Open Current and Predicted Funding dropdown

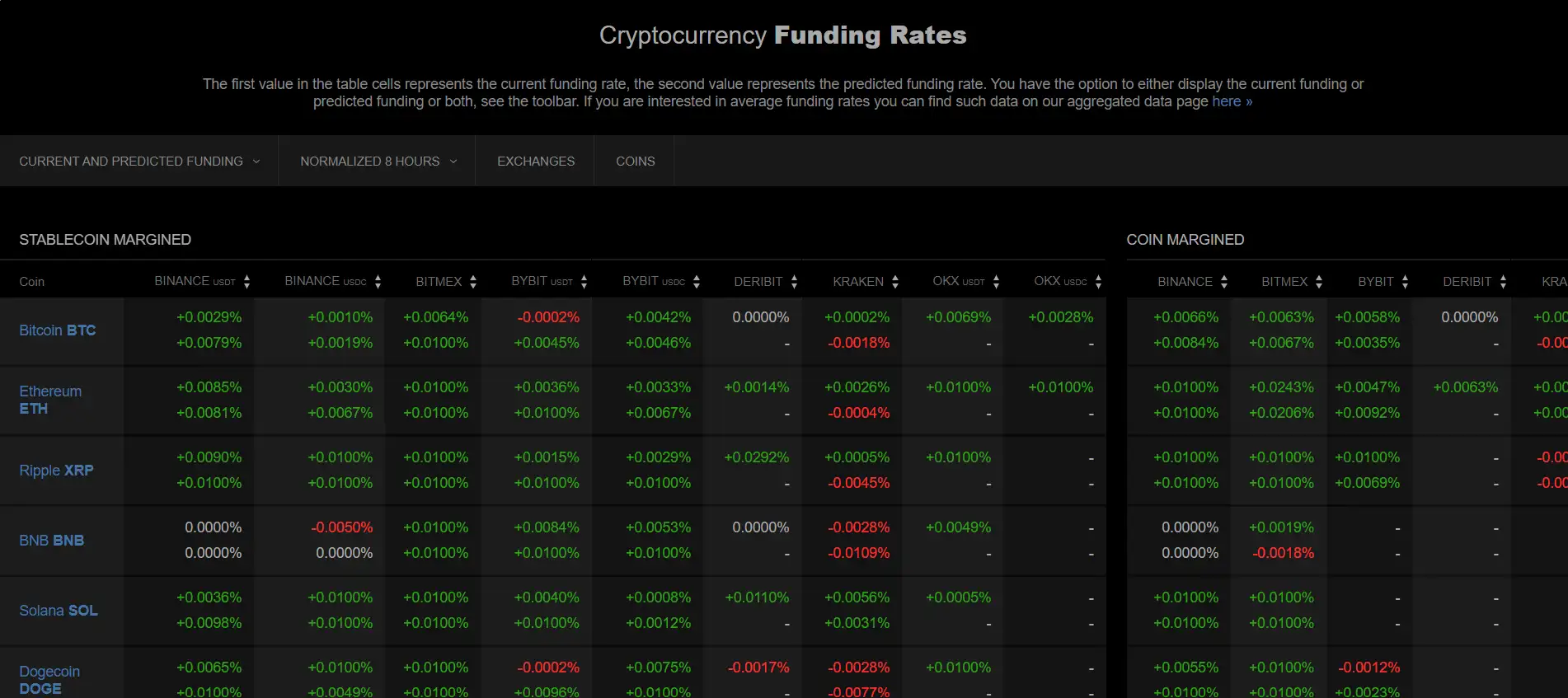[x=139, y=162]
